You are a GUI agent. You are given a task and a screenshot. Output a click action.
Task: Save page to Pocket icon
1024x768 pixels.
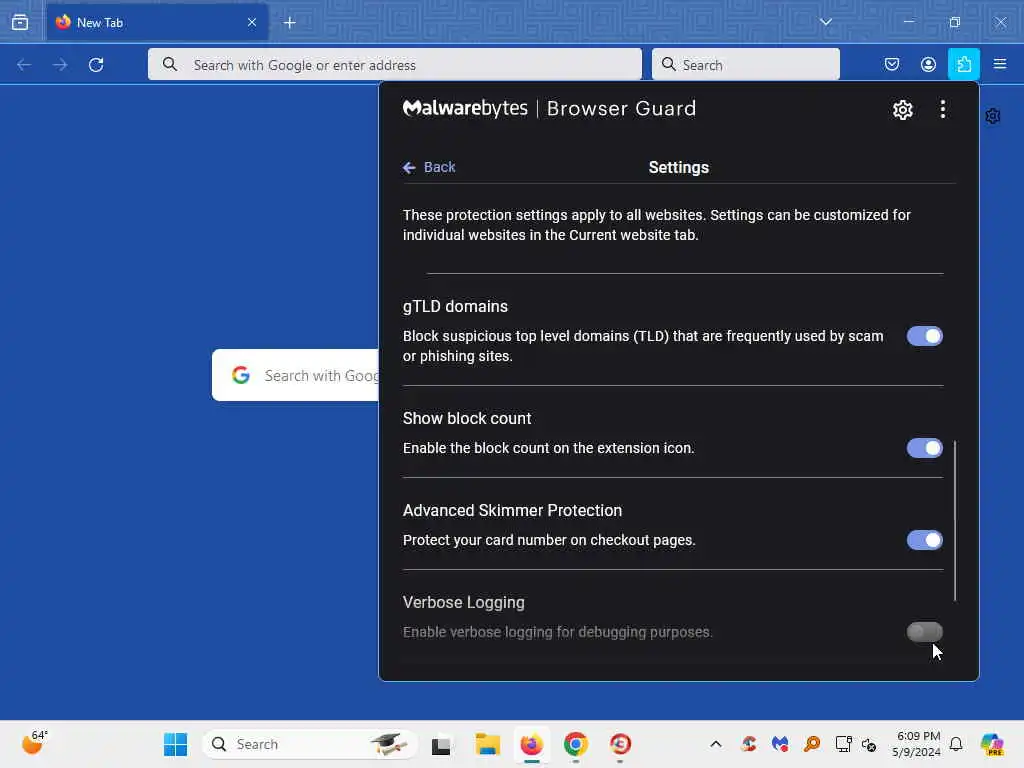[x=891, y=64]
